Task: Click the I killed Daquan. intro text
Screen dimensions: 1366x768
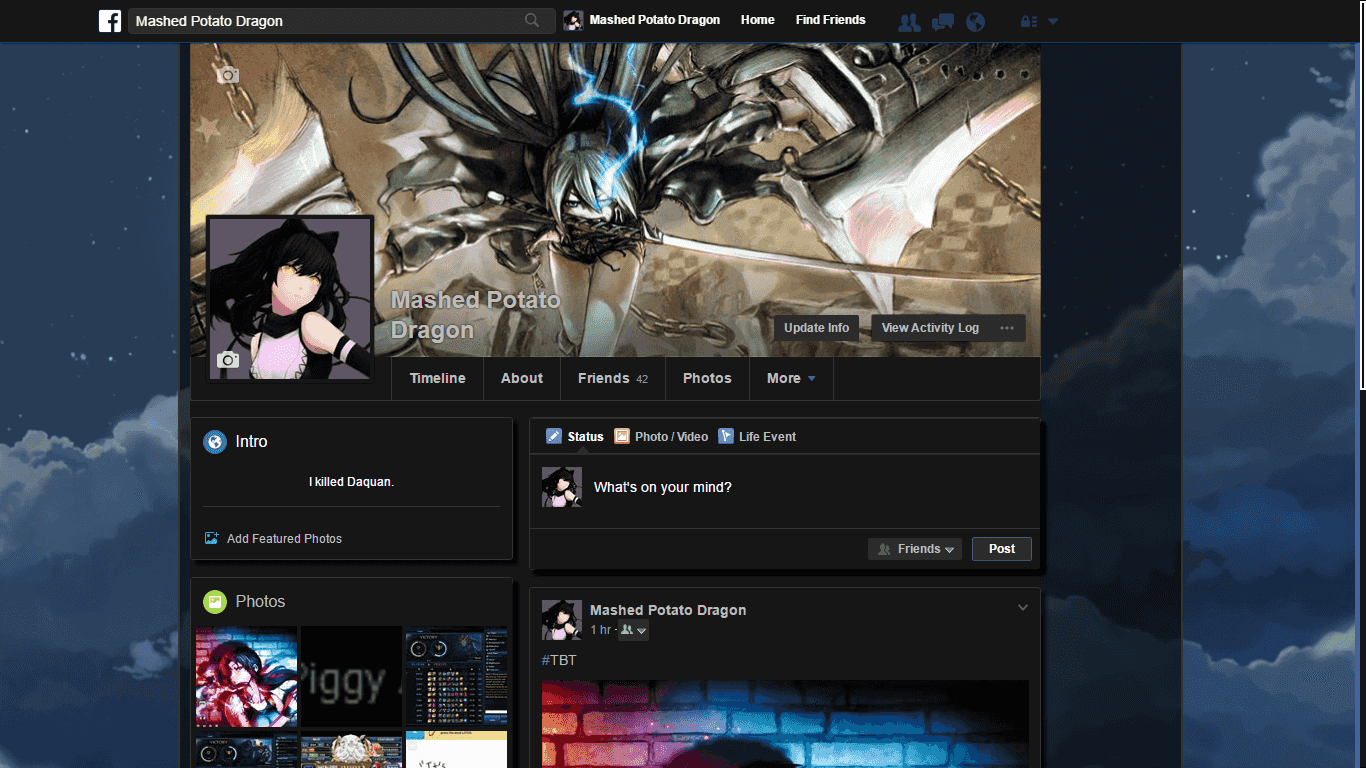Action: 351,482
